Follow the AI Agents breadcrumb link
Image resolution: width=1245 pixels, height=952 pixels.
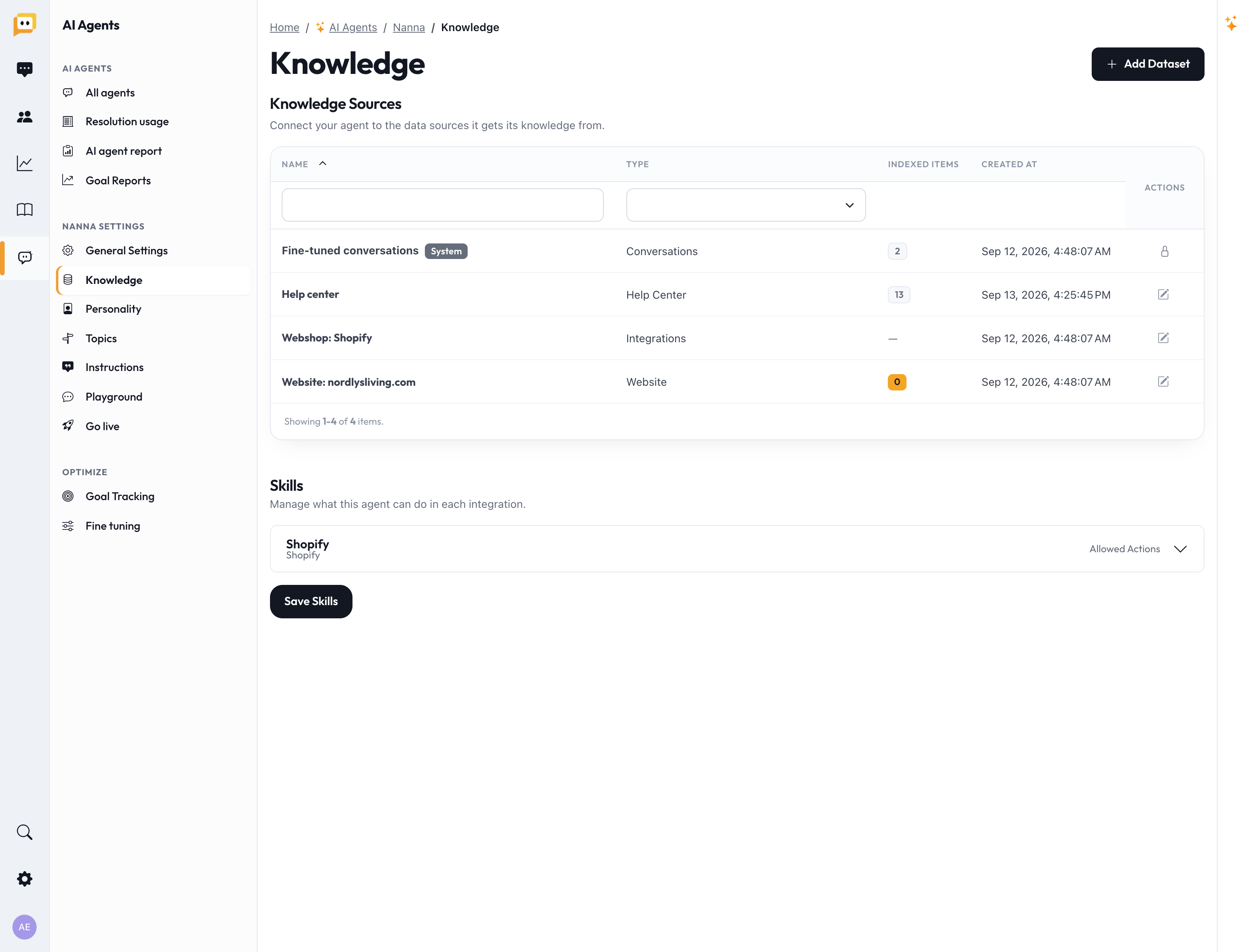(352, 27)
